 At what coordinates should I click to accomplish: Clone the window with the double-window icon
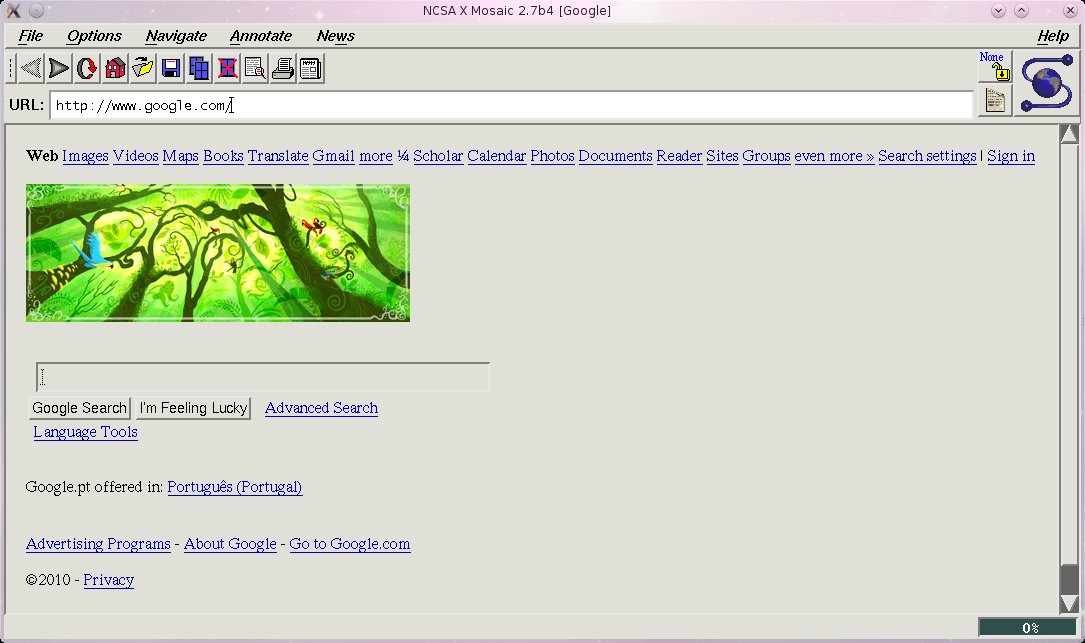tap(199, 68)
